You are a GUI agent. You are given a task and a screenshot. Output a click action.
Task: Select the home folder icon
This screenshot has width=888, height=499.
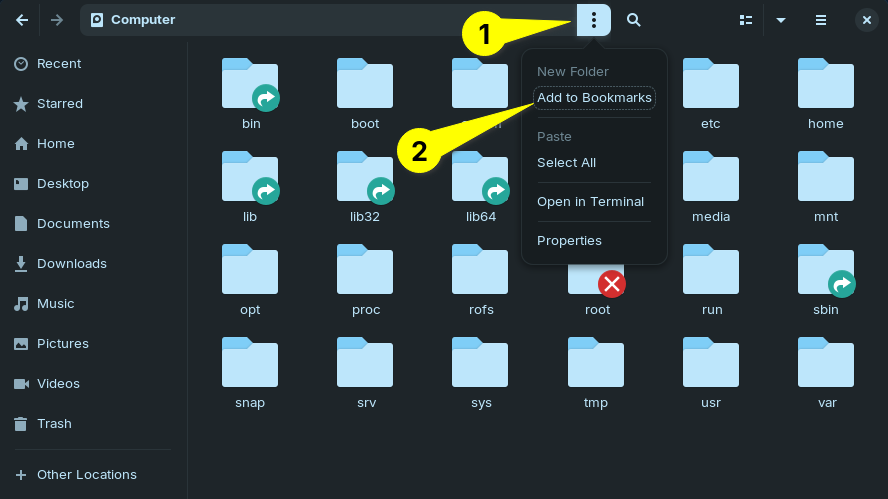pyautogui.click(x=825, y=87)
